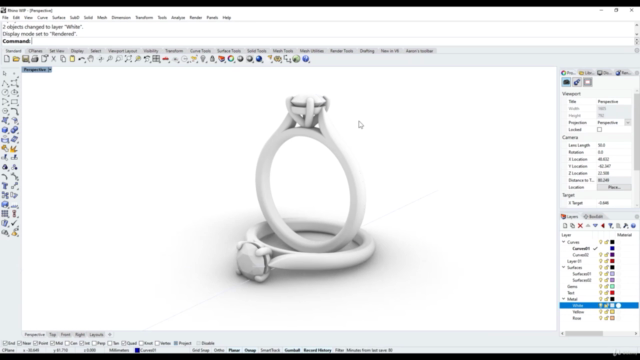Switch to the Curve Tools toolbar tab
The height and width of the screenshot is (360, 640).
(x=200, y=51)
